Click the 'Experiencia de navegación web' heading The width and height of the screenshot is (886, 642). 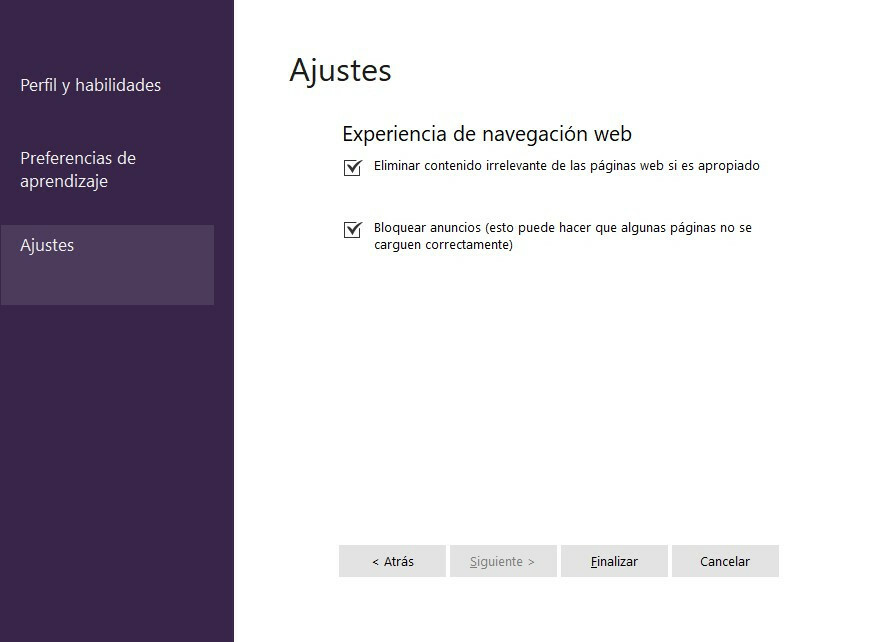pyautogui.click(x=486, y=134)
